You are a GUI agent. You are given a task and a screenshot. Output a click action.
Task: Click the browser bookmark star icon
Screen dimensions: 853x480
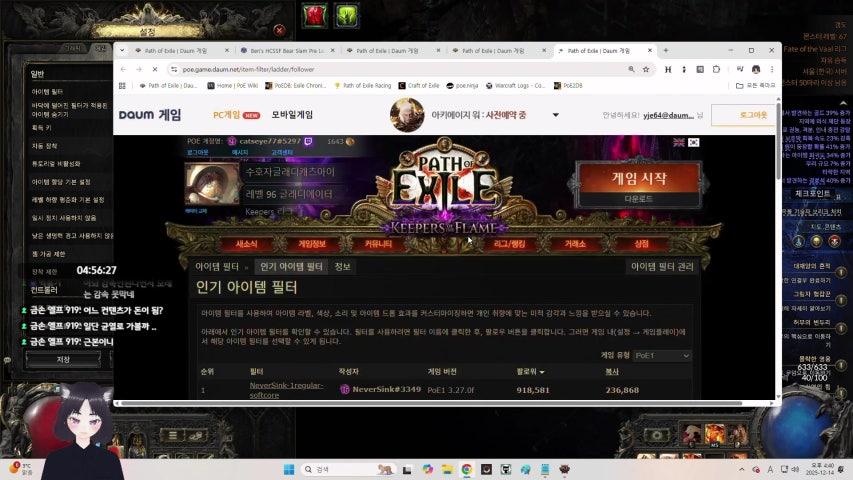(646, 69)
